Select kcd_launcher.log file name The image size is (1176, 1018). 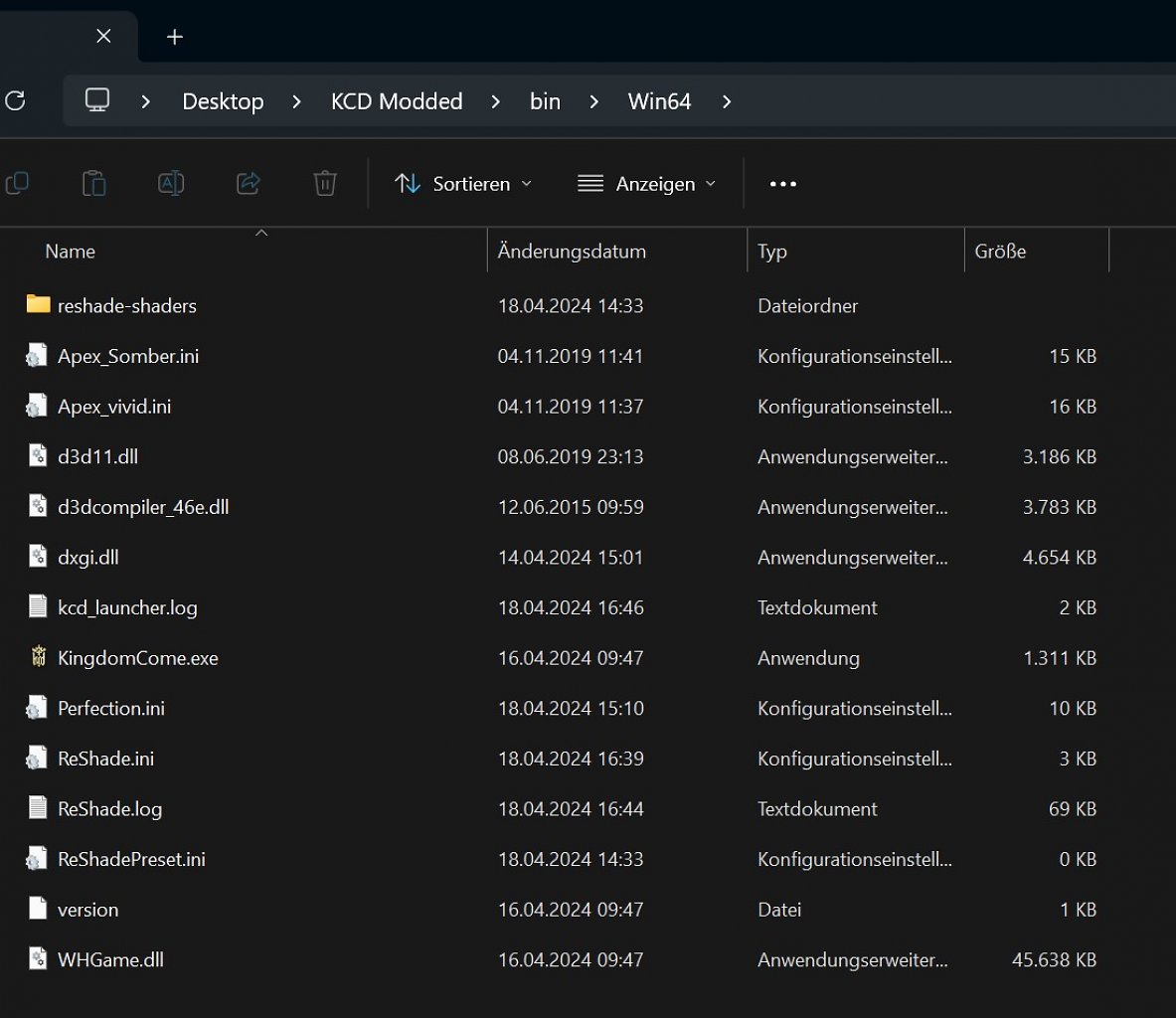click(x=127, y=606)
